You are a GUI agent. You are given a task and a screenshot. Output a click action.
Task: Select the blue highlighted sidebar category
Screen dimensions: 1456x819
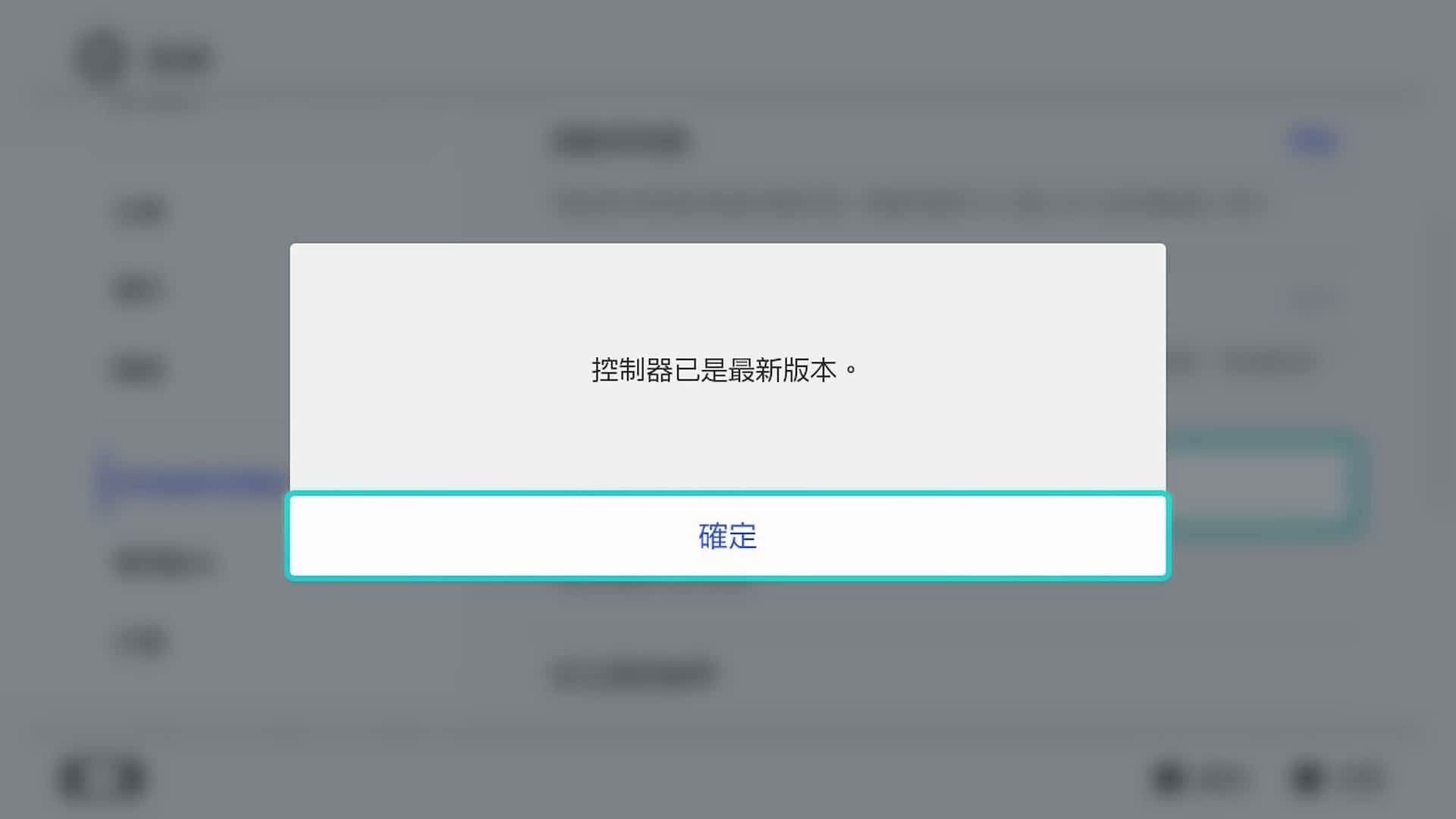(x=193, y=481)
